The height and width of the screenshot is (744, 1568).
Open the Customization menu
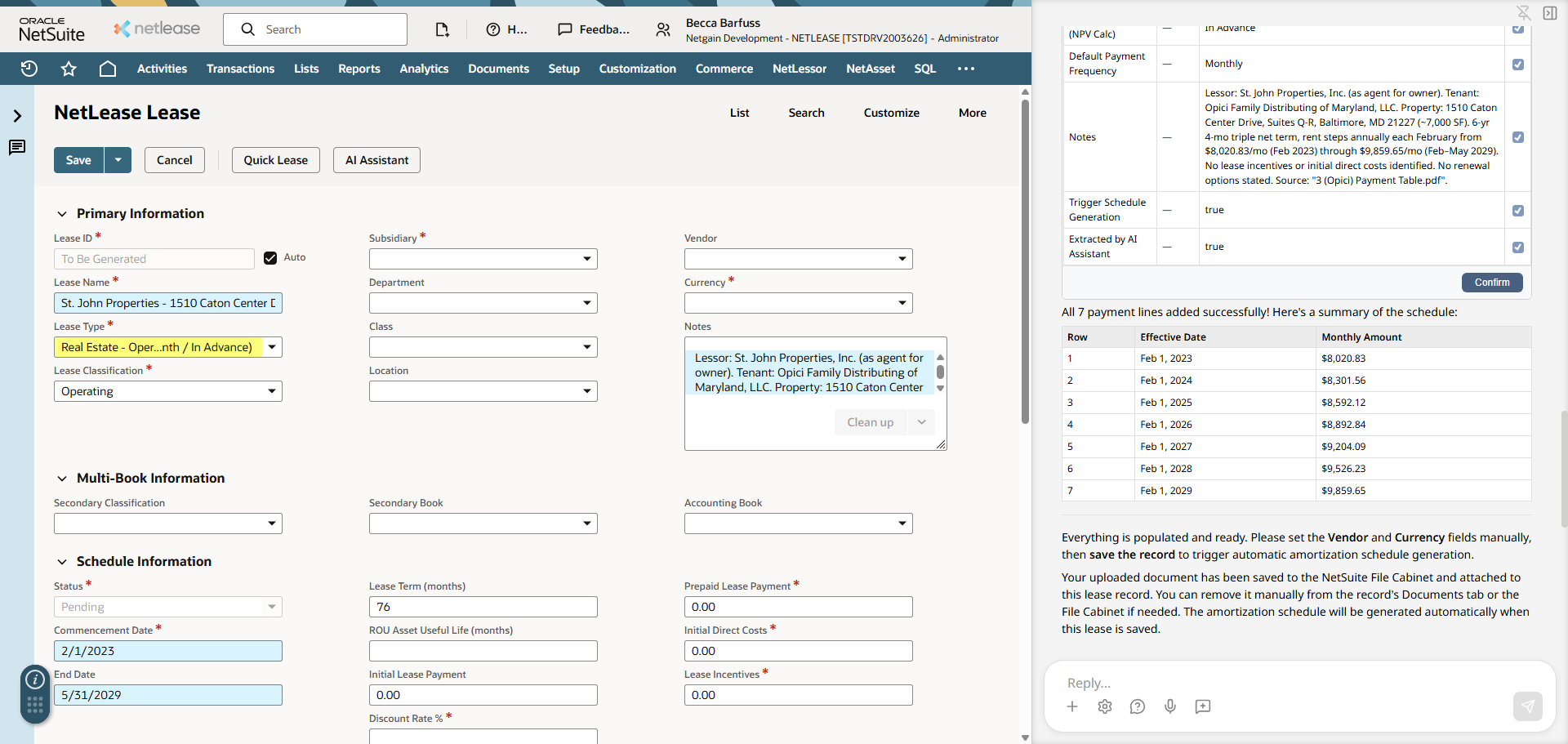(638, 69)
